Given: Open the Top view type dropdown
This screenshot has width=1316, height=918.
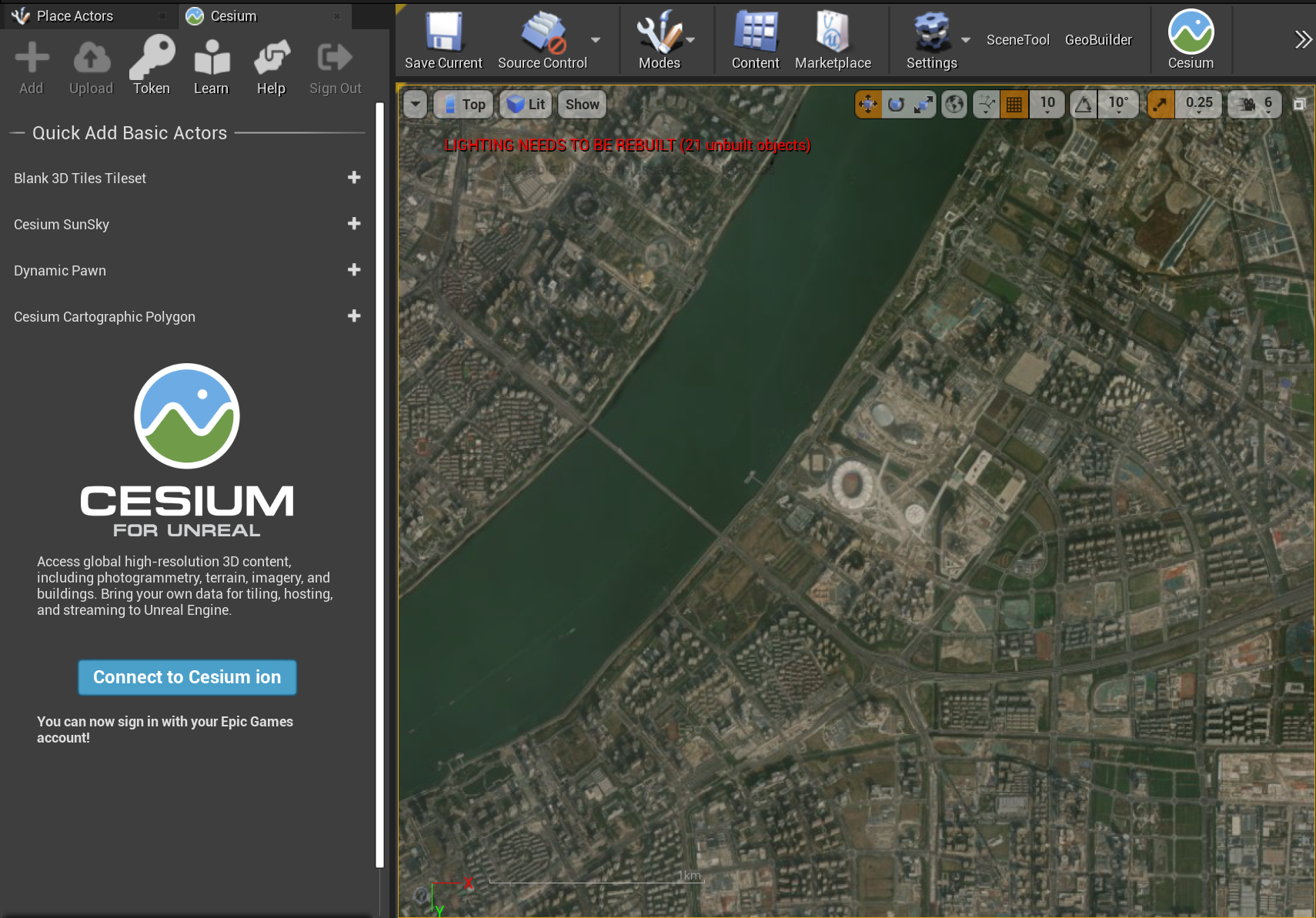Looking at the screenshot, I should [x=463, y=105].
